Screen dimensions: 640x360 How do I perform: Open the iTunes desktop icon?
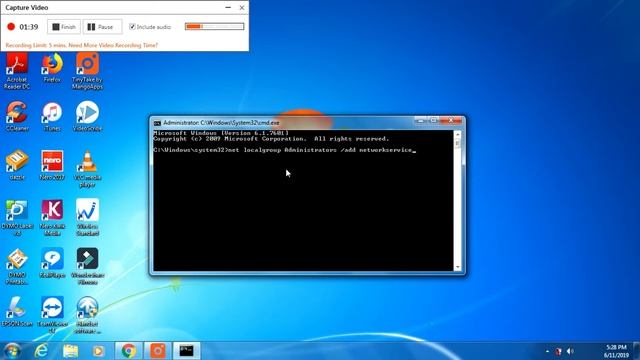click(x=52, y=116)
